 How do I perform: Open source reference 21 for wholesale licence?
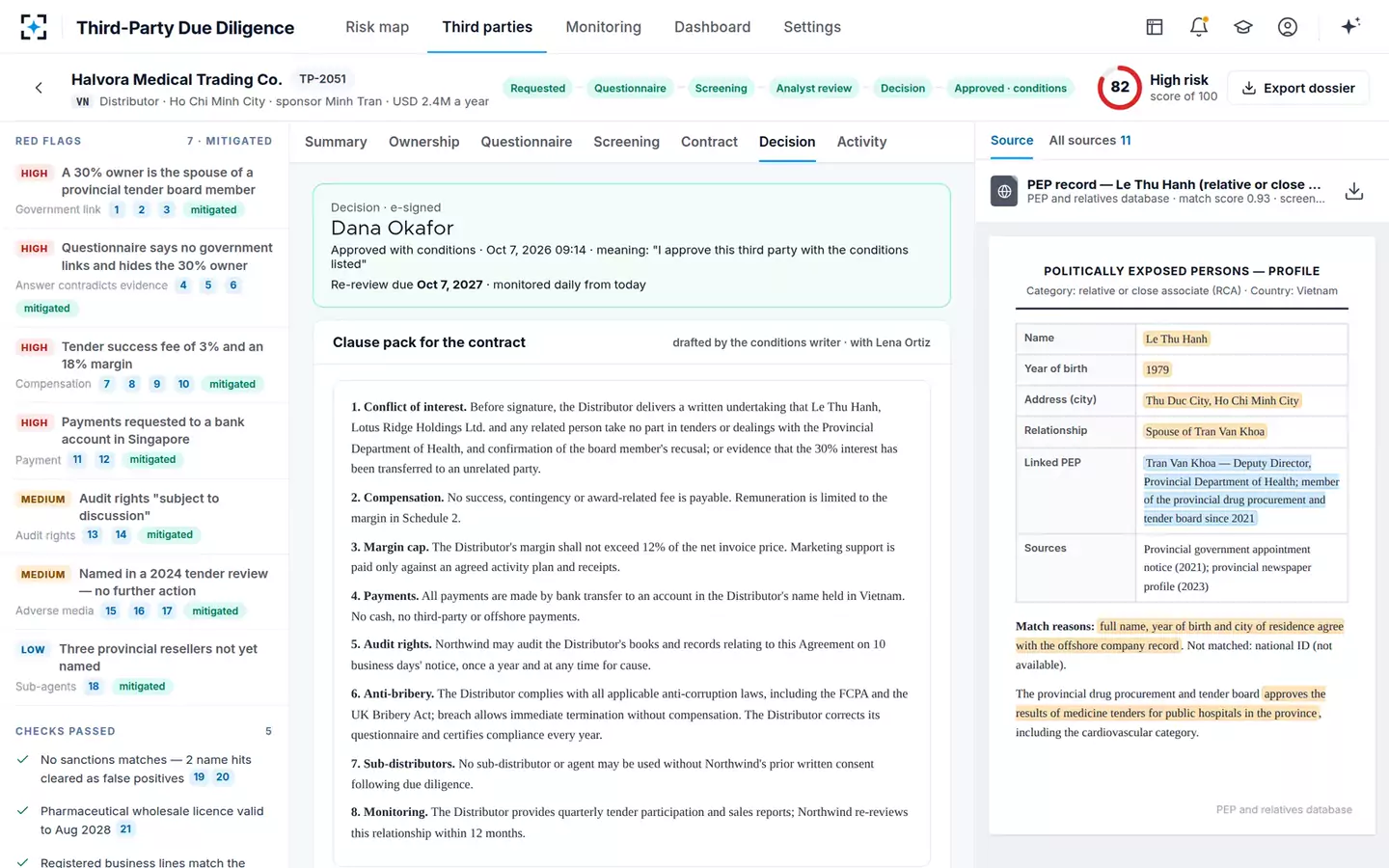[125, 829]
